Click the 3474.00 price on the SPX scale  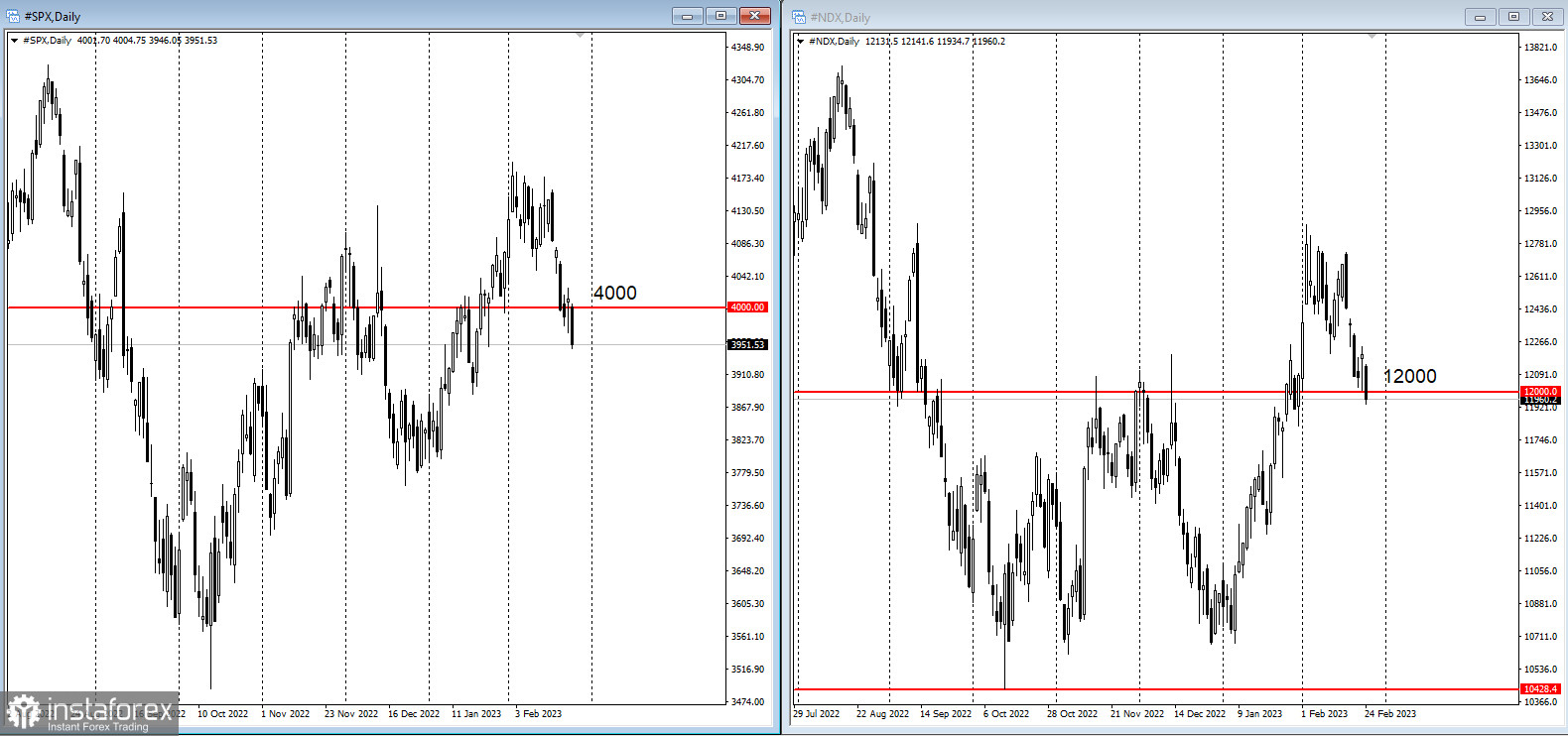pyautogui.click(x=747, y=702)
